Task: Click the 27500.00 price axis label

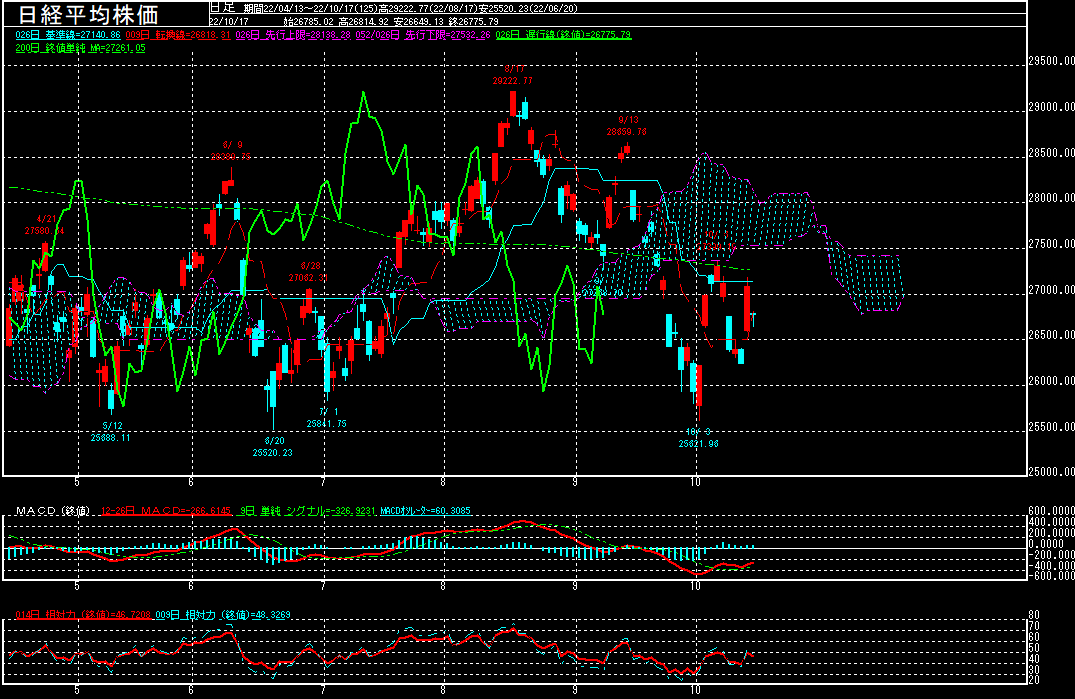Action: 1051,244
